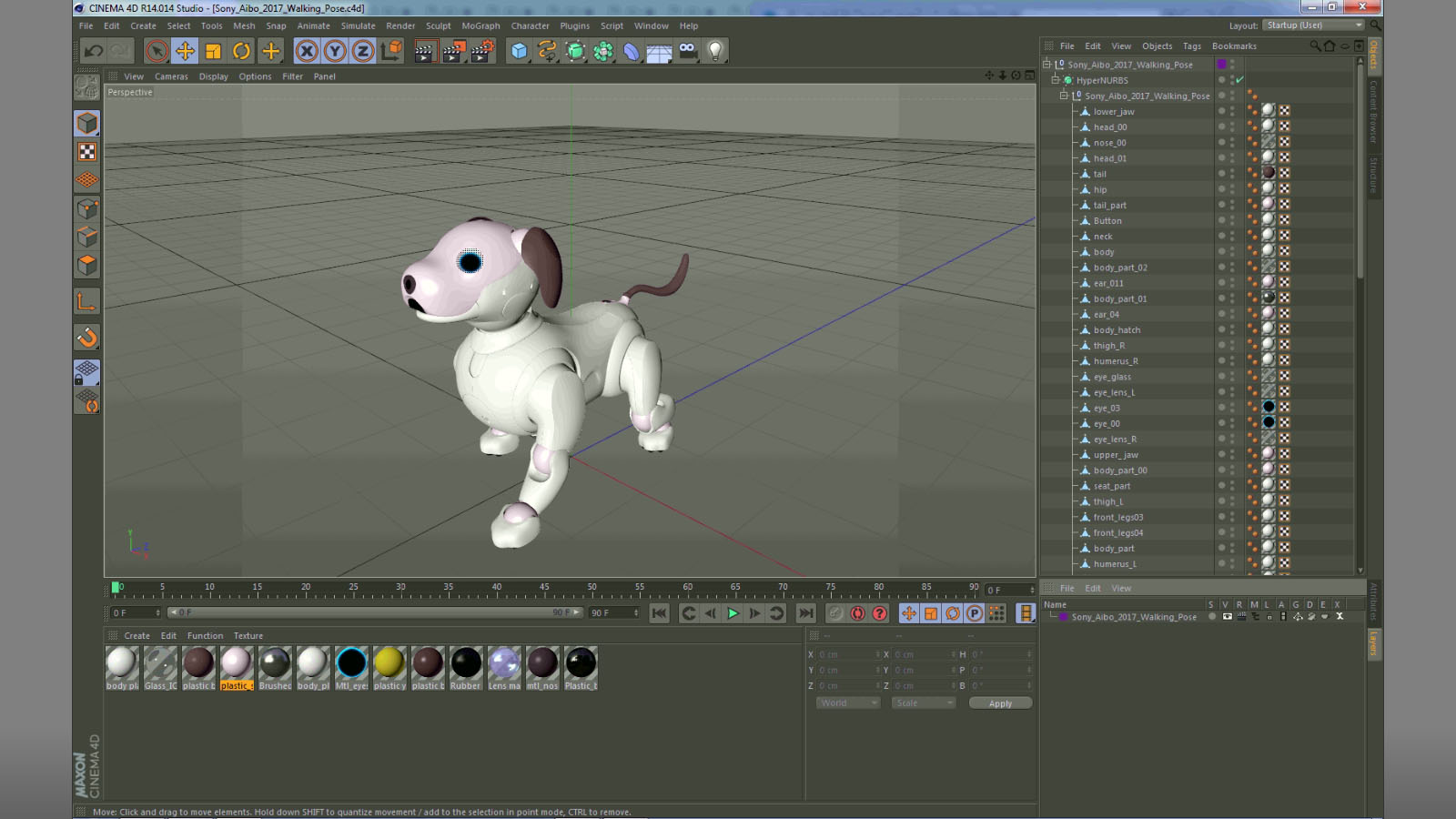Click Record Active Objects button
Viewport: 1456px width, 819px height.
(835, 613)
